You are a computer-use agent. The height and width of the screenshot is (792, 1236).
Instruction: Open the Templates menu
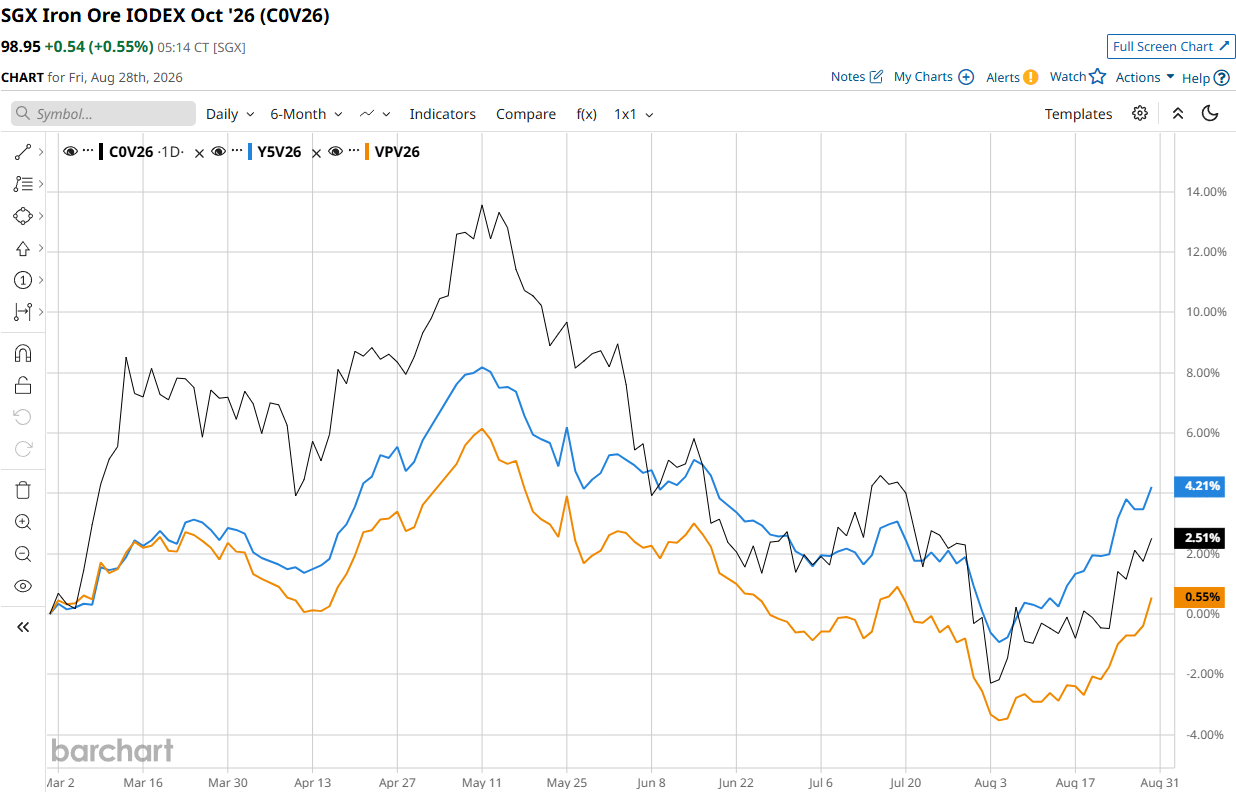point(1078,114)
